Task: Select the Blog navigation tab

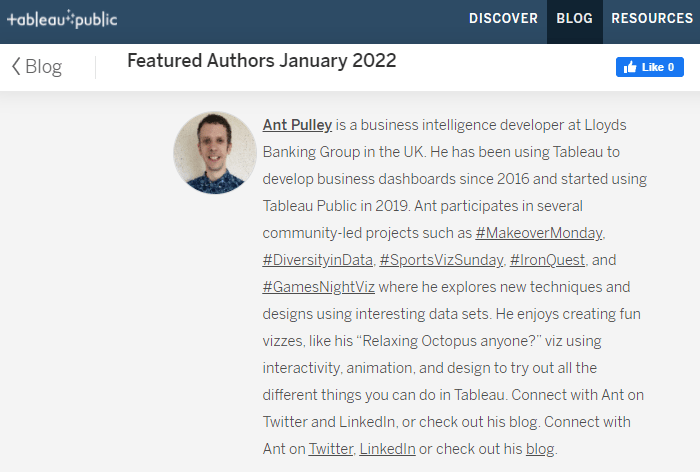Action: (x=574, y=19)
